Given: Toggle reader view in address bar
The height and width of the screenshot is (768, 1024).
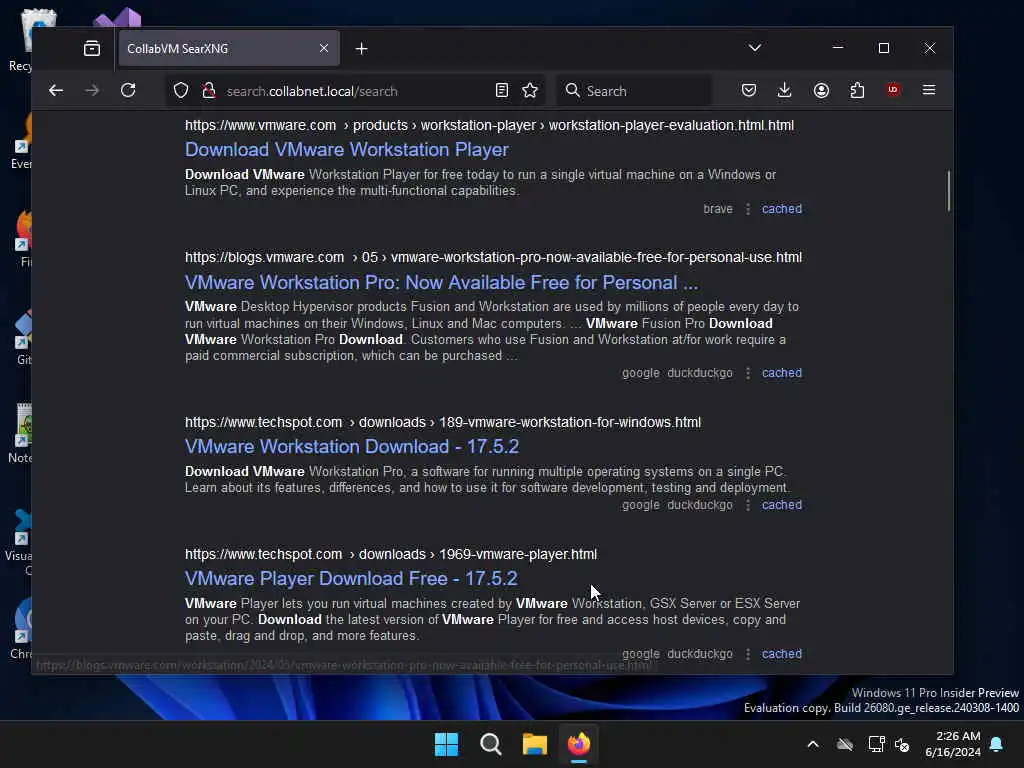Looking at the screenshot, I should click(502, 91).
